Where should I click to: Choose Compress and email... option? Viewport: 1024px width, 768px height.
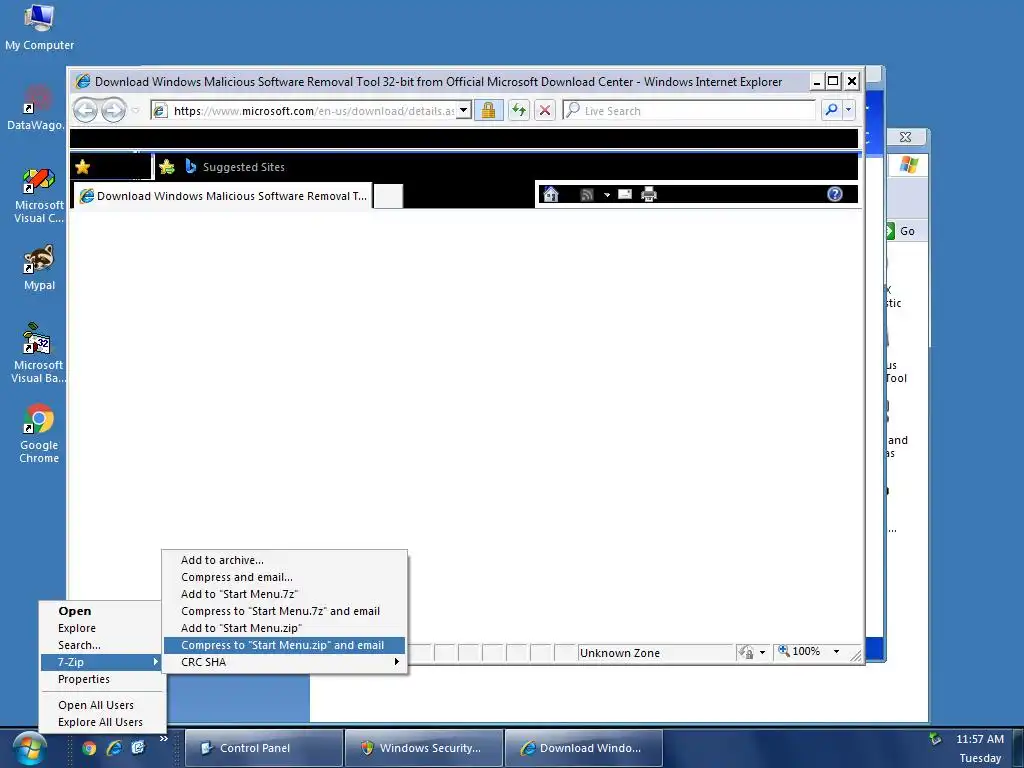(x=285, y=577)
